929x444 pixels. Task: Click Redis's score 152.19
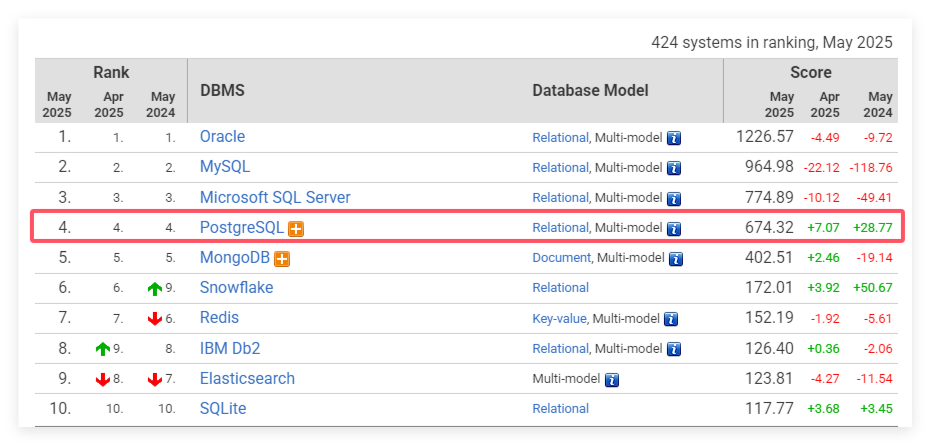769,318
